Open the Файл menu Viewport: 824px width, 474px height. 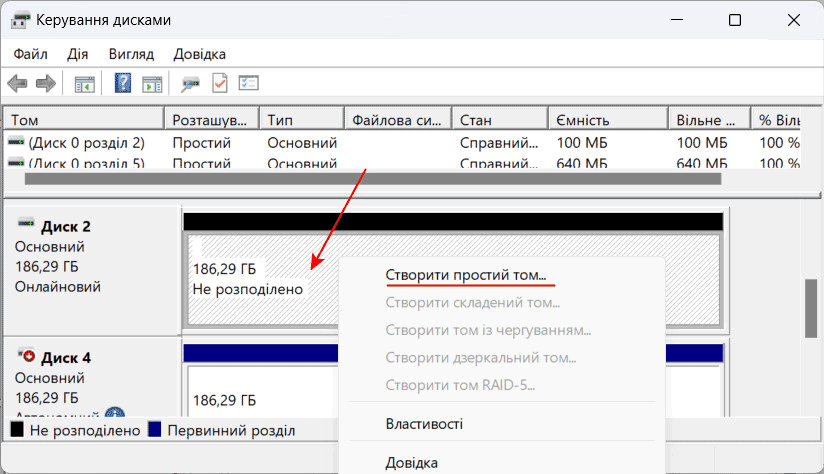tap(31, 54)
